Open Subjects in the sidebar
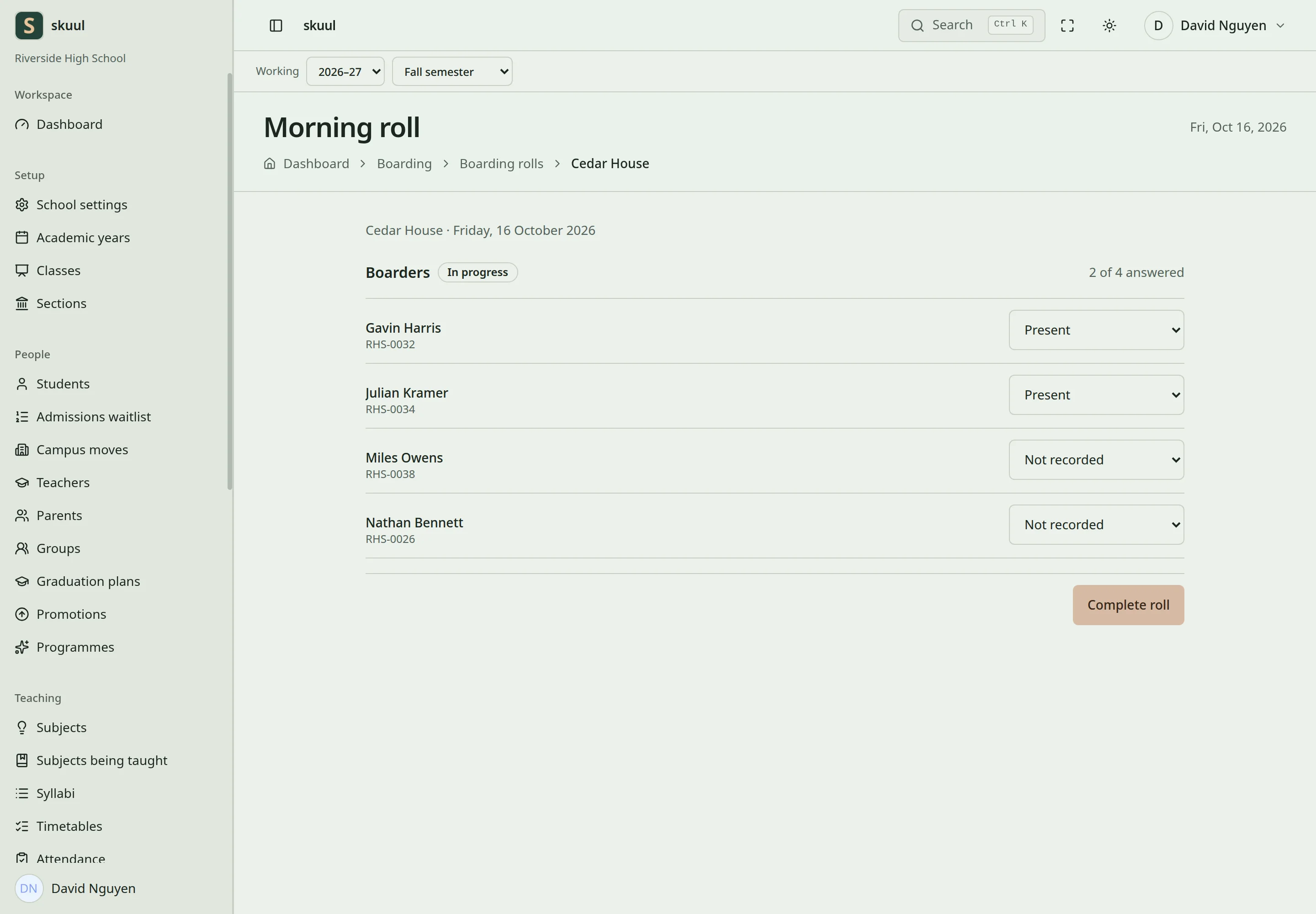Screen dimensions: 1316x914 coord(115,727)
